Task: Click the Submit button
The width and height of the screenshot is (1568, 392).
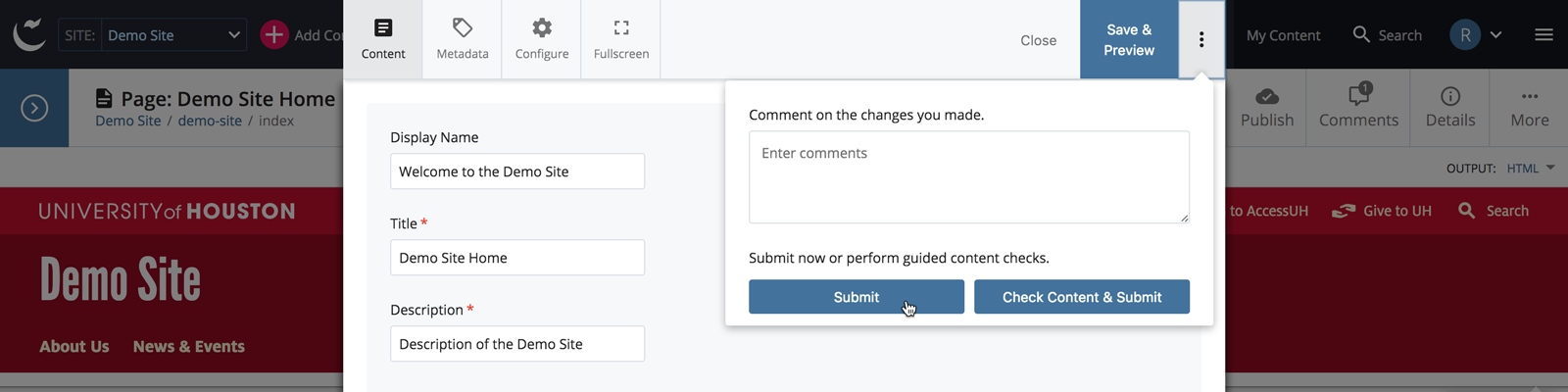Action: (856, 297)
